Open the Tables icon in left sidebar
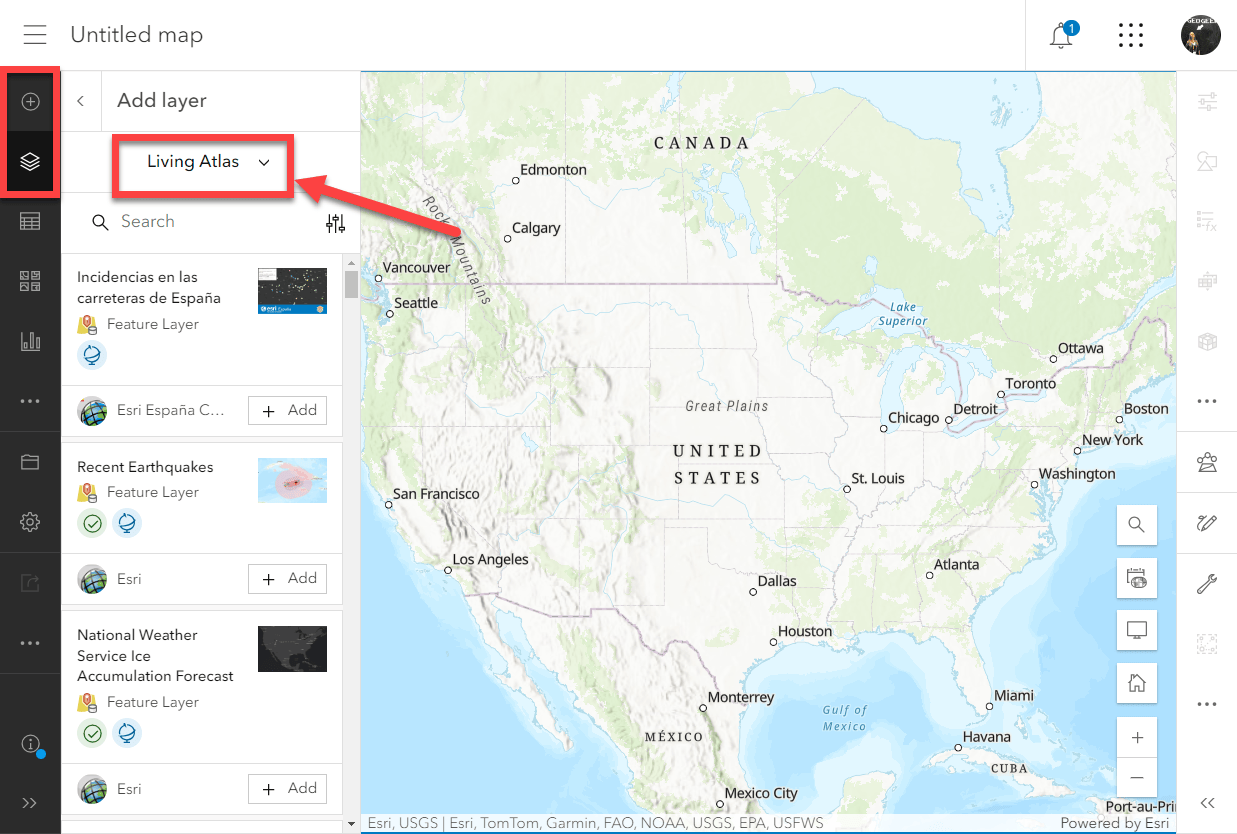 pos(30,222)
